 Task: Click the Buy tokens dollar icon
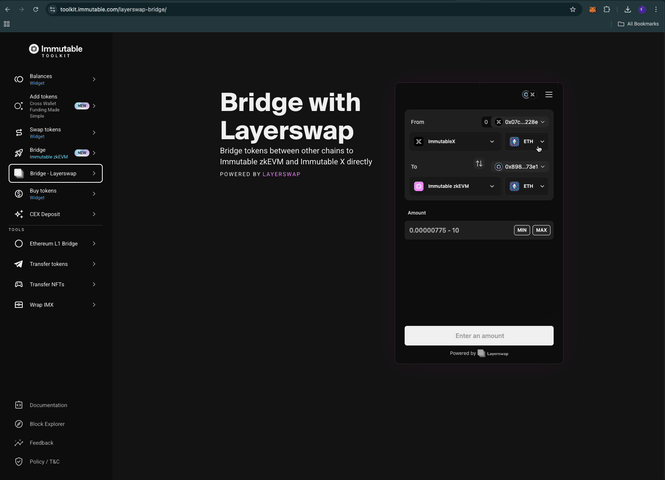(x=19, y=194)
